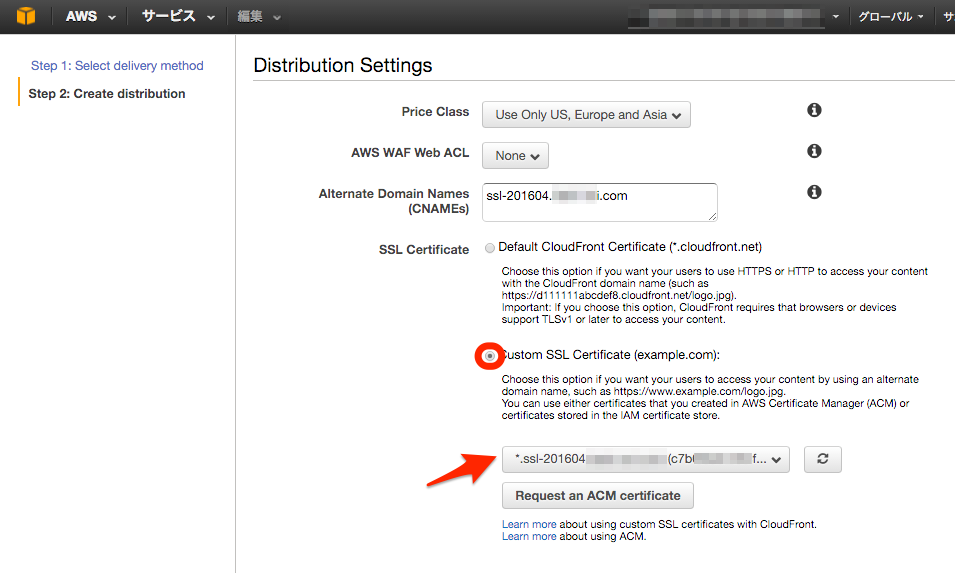Open the グローバル region menu
Image resolution: width=955 pixels, height=573 pixels.
pyautogui.click(x=890, y=17)
